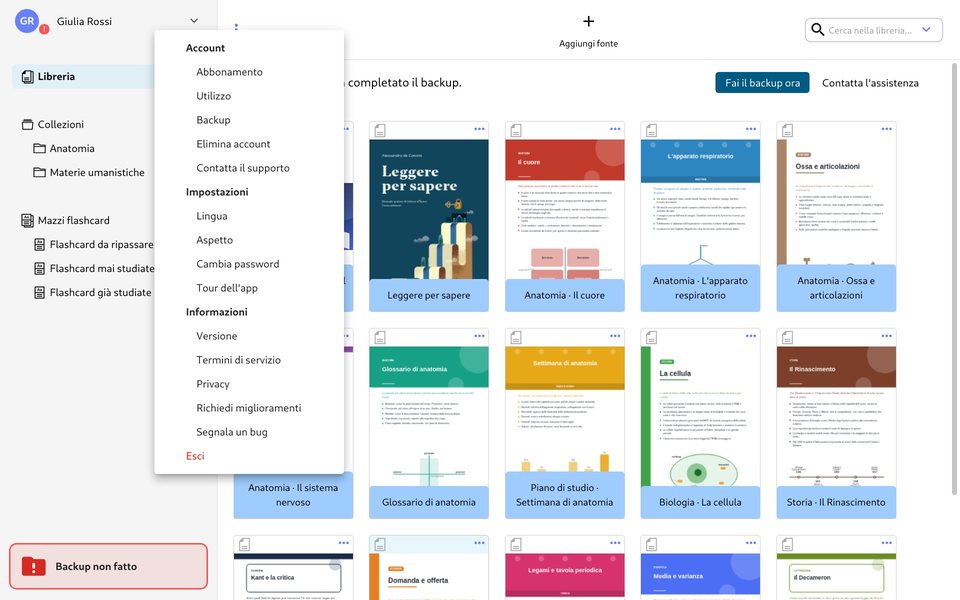Open options menu for L'apparato respiratorio card
The height and width of the screenshot is (600, 960).
[x=751, y=129]
